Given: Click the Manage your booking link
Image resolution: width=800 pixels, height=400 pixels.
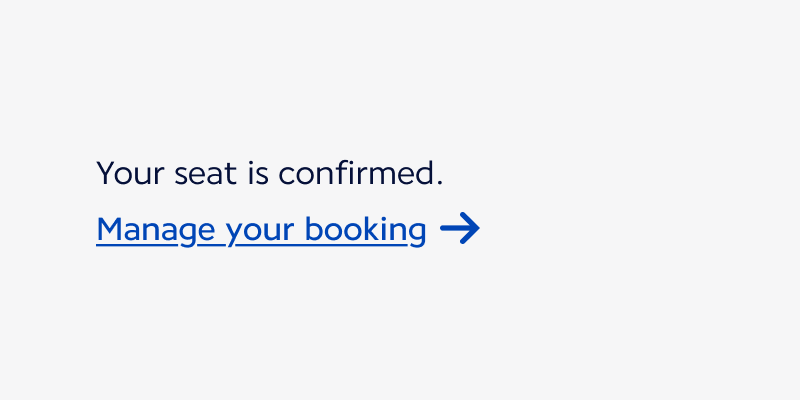Looking at the screenshot, I should coord(261,230).
